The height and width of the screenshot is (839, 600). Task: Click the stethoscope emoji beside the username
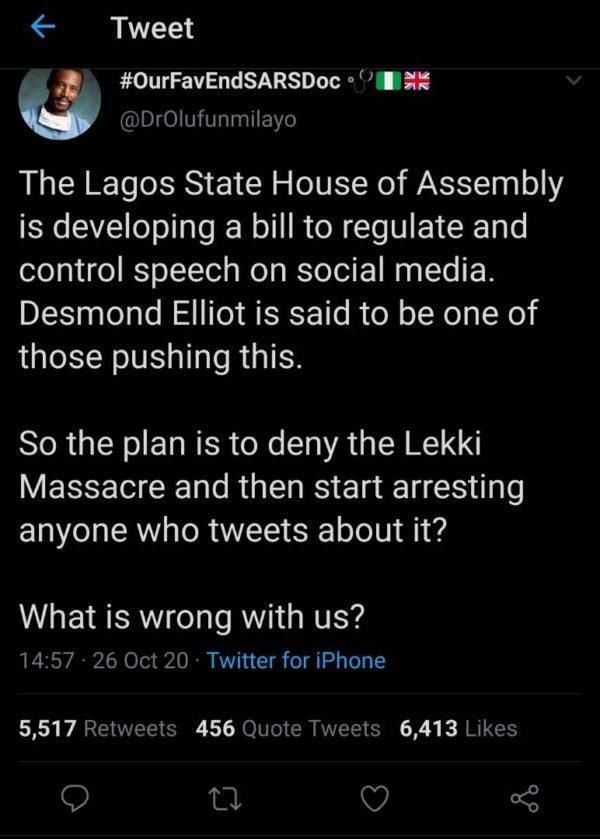click(360, 83)
